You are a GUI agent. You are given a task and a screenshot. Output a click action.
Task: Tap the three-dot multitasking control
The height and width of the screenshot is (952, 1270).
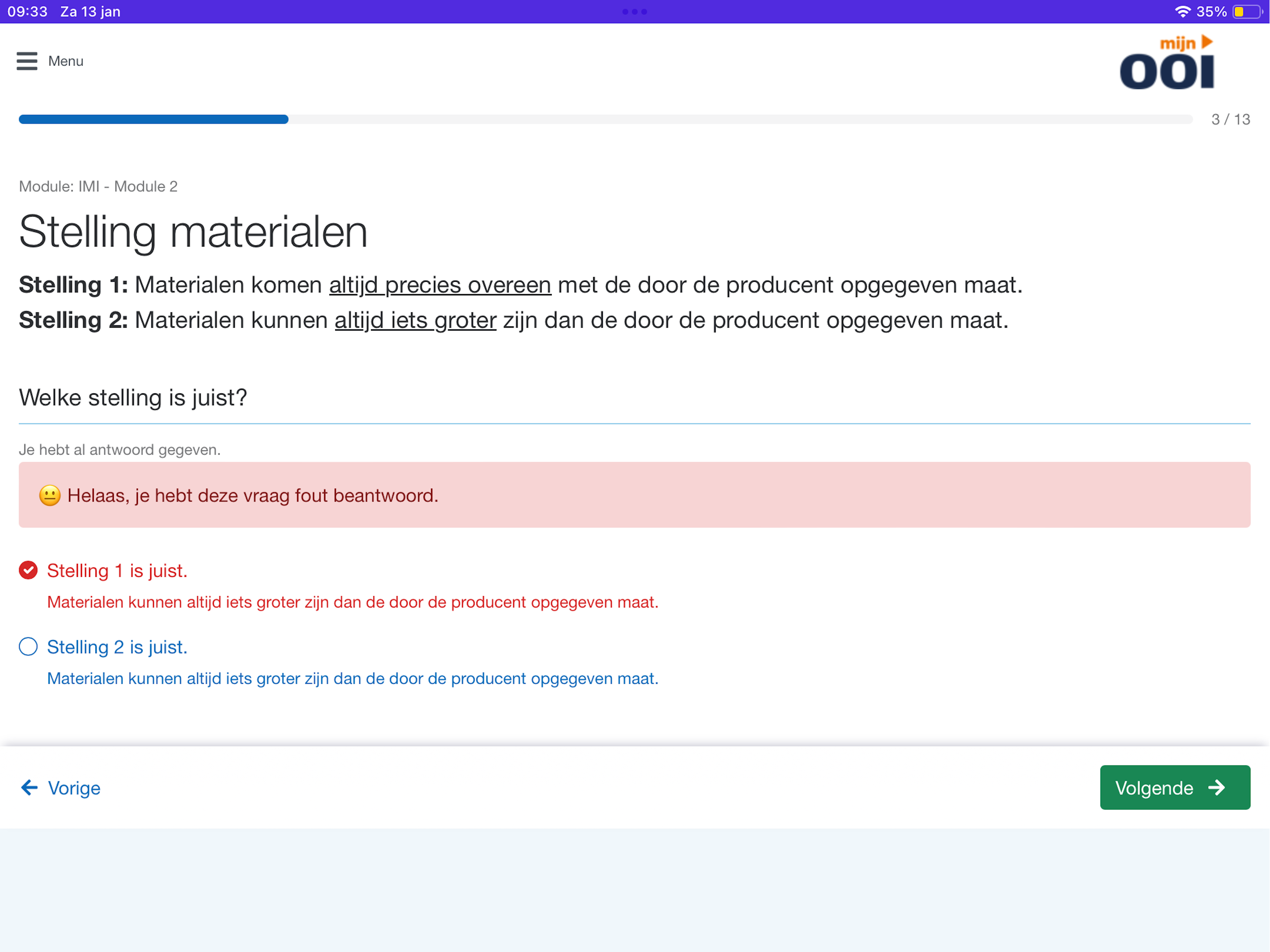(635, 12)
